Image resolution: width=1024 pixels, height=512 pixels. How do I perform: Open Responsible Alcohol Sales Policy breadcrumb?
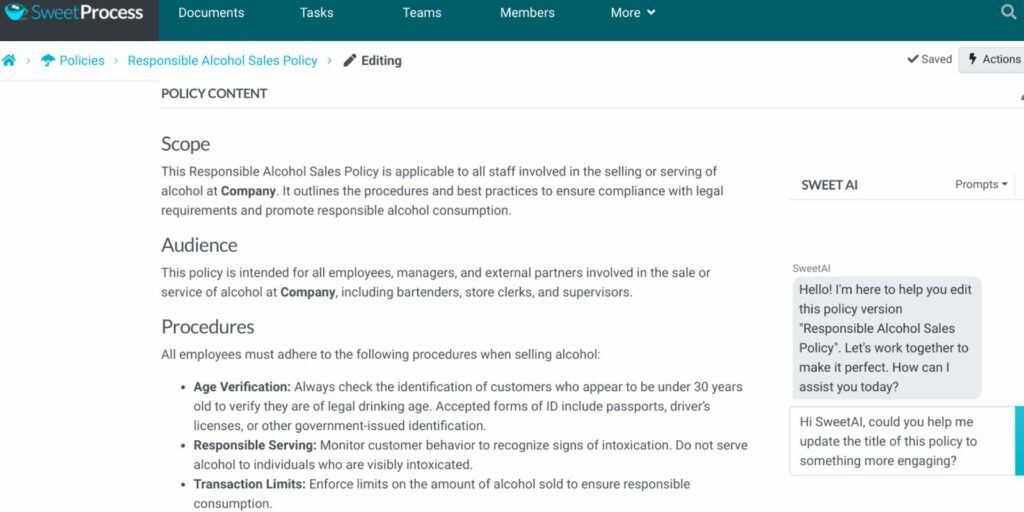[x=223, y=61]
